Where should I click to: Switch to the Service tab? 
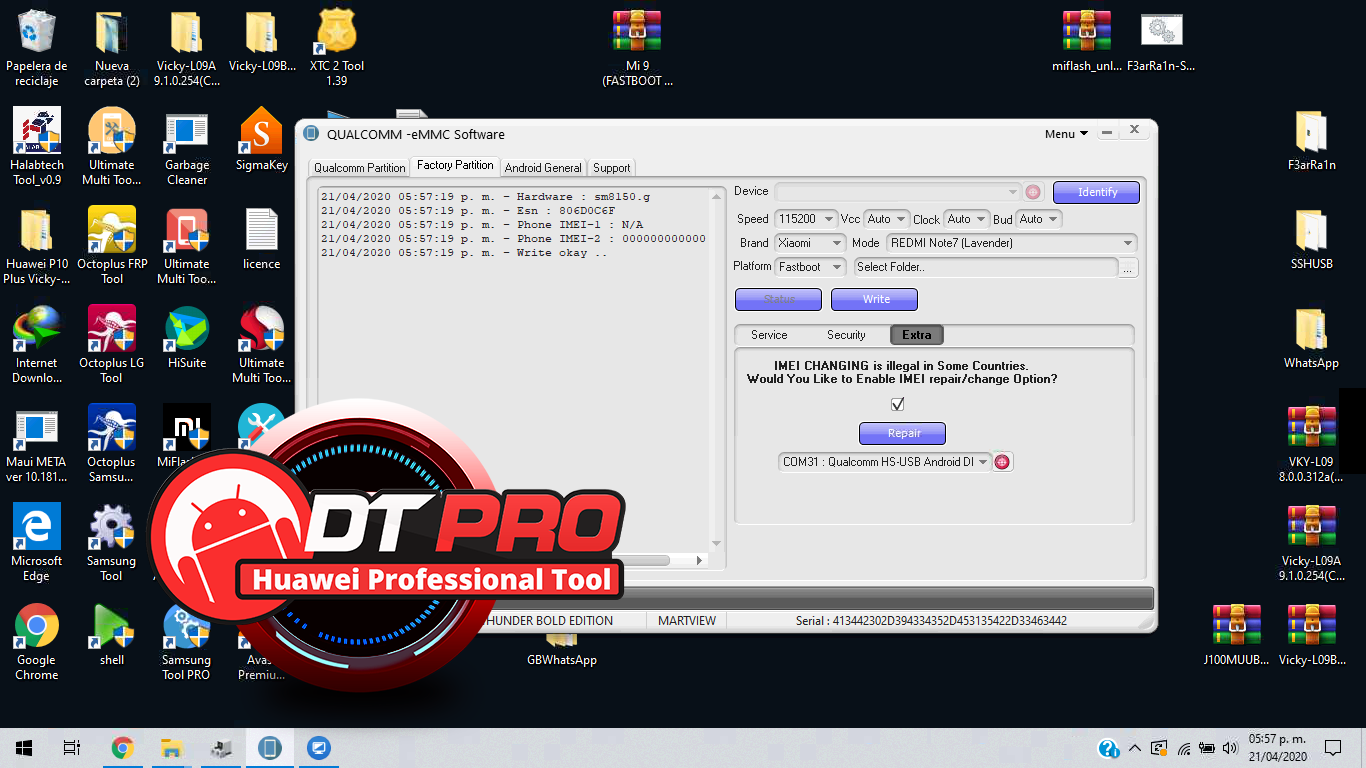pyautogui.click(x=769, y=335)
